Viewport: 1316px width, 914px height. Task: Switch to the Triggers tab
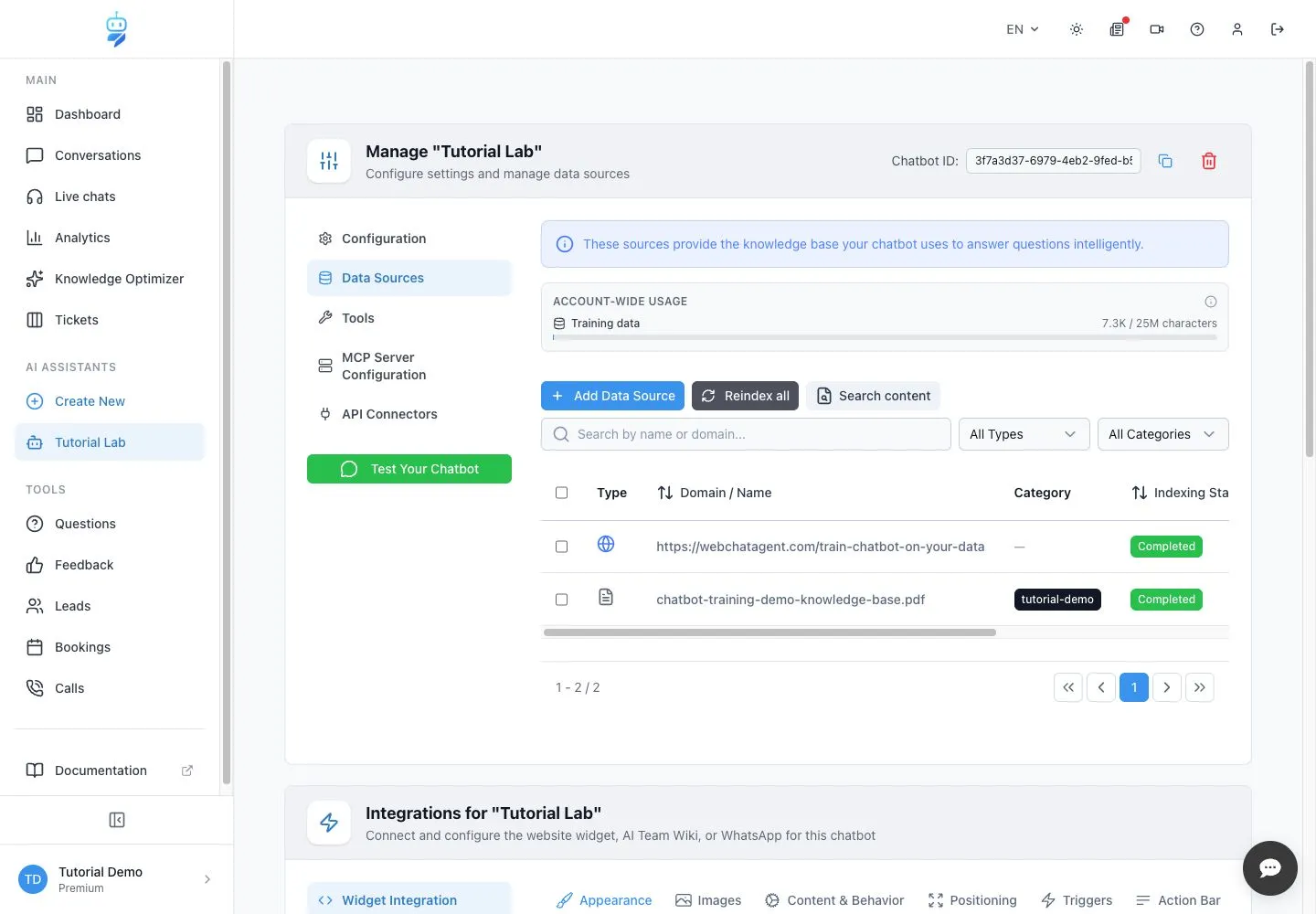coord(1077,900)
